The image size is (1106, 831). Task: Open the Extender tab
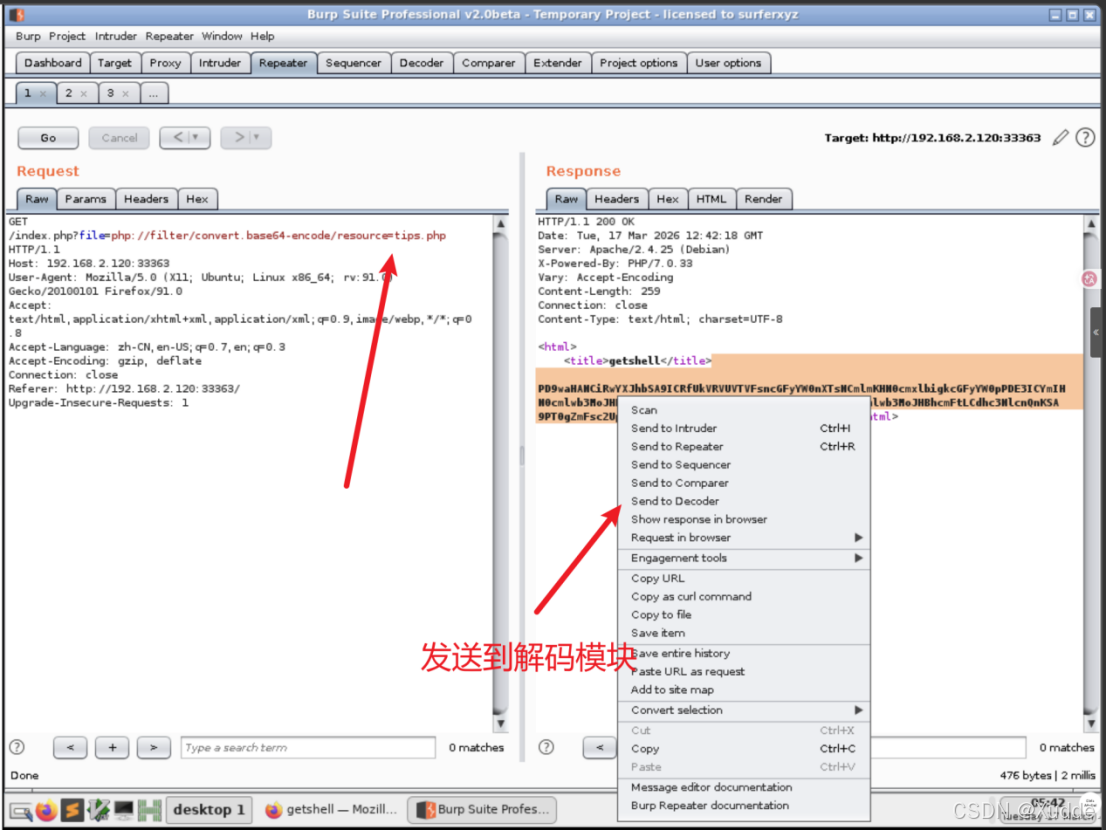pyautogui.click(x=557, y=63)
